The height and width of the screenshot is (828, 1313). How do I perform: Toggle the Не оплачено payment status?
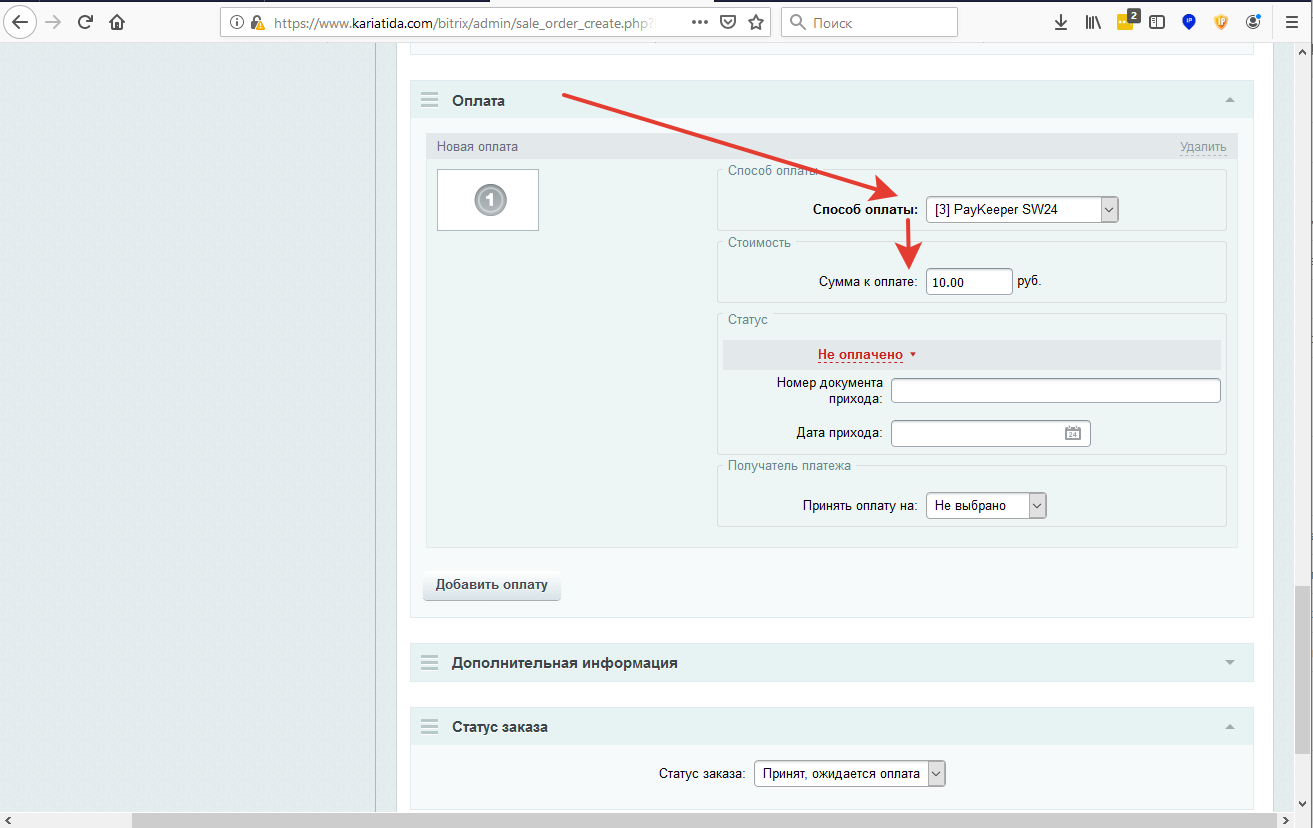(x=866, y=355)
